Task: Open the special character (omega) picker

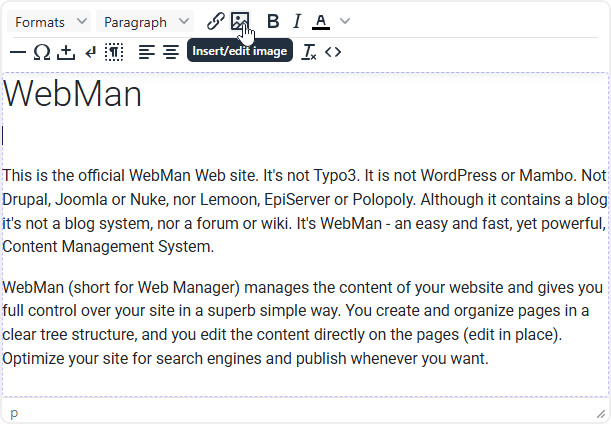Action: tap(42, 52)
